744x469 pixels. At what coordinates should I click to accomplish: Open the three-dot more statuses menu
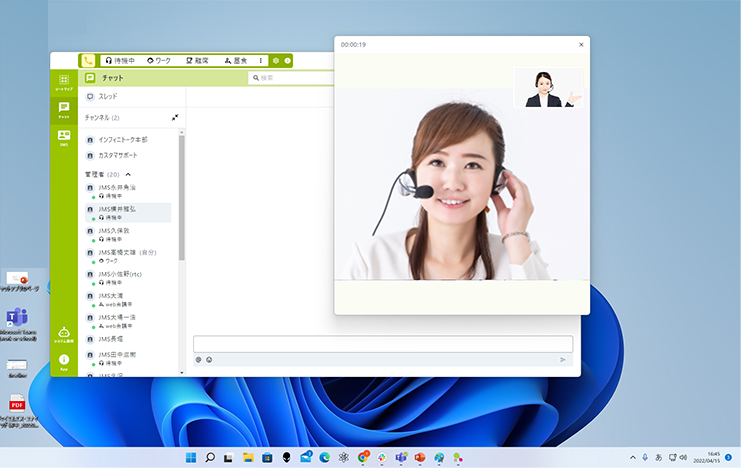pos(260,61)
